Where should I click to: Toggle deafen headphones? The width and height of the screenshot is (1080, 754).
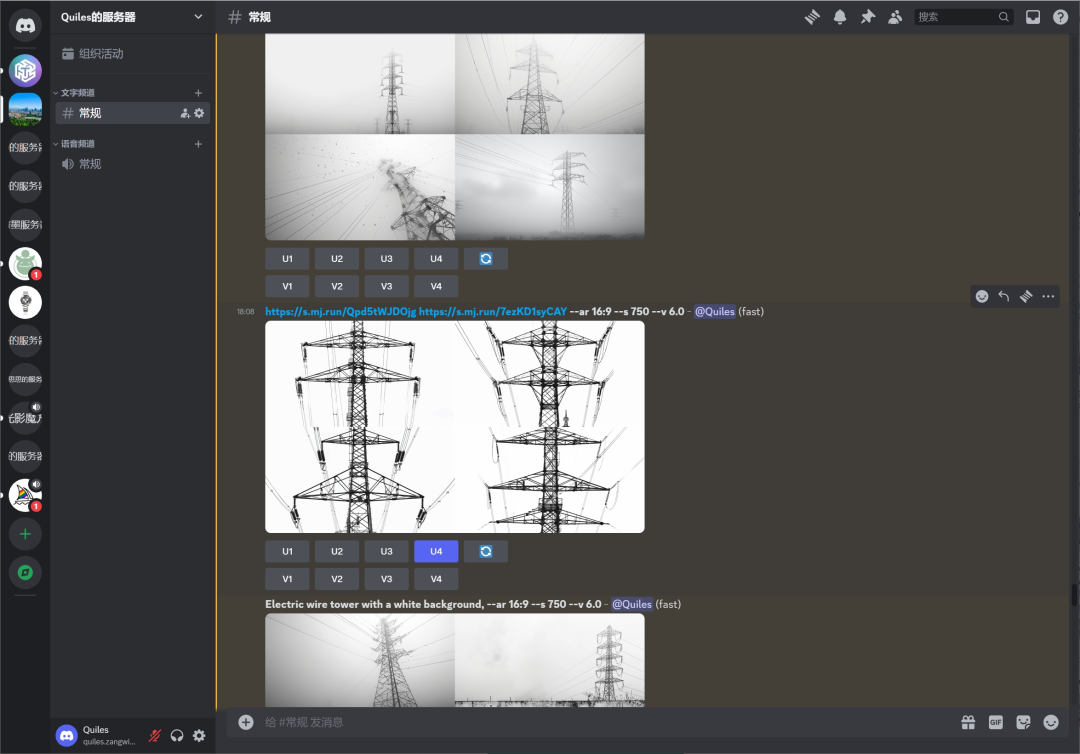pos(177,735)
